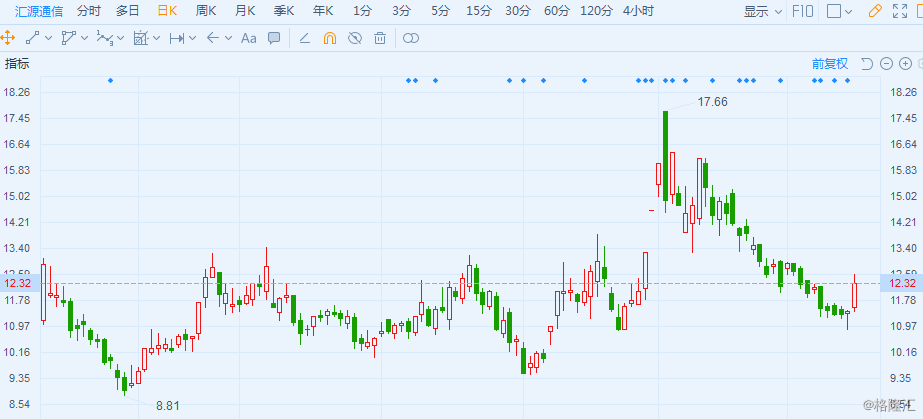Screen dimensions: 923x419
Task: Select the numbered wave line tool
Action: [104, 38]
